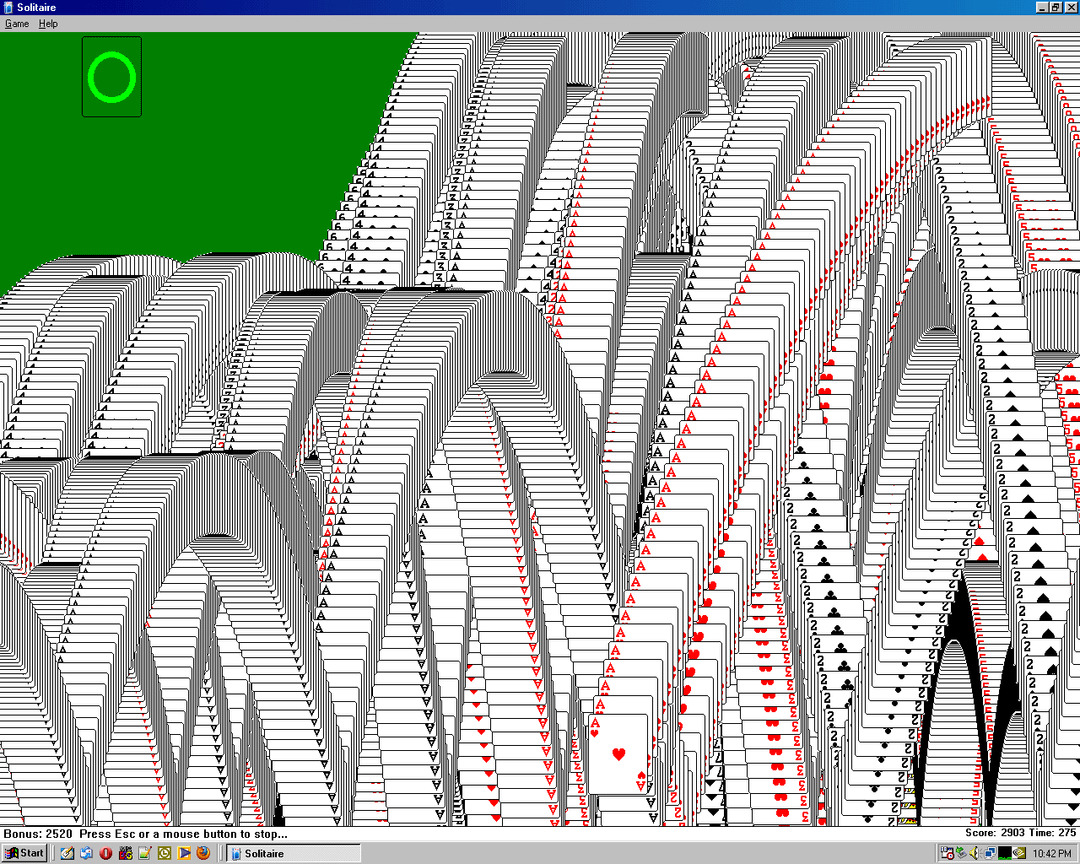Open the media player quick launch icon
The image size is (1080, 864).
[x=184, y=853]
